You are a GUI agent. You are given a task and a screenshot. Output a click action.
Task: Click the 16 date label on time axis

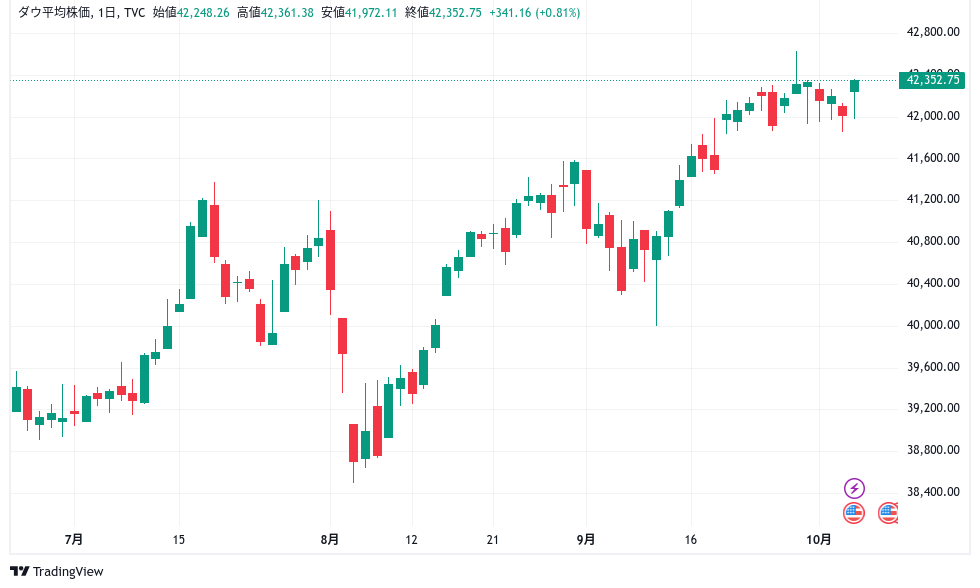click(691, 539)
